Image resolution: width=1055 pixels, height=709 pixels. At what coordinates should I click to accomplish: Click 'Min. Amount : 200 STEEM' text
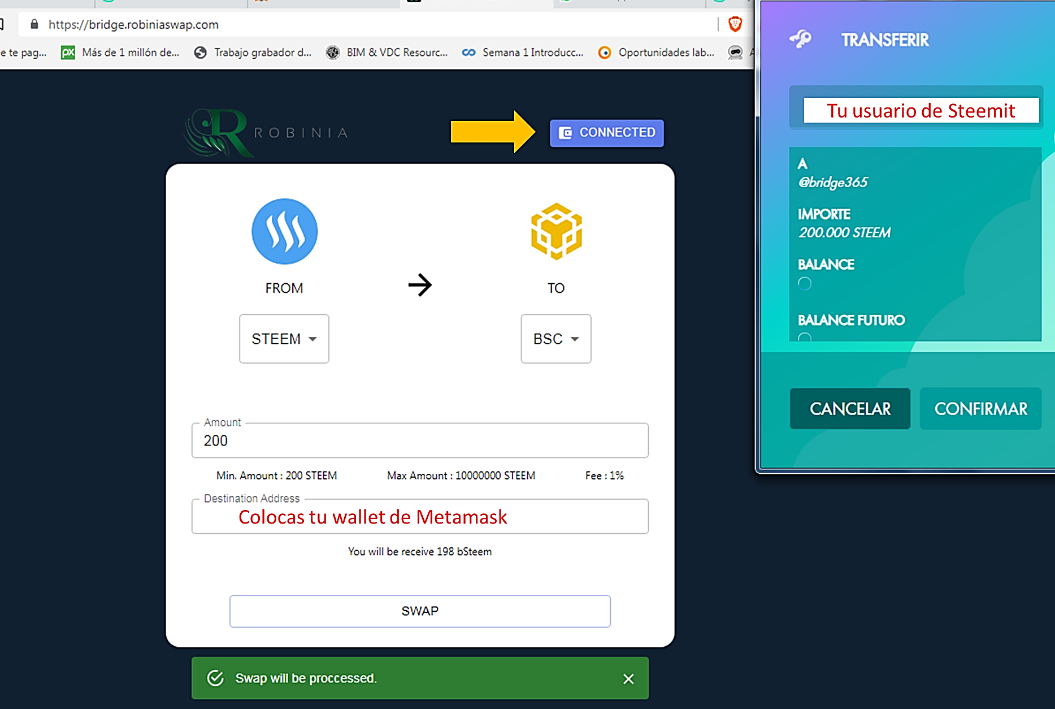click(277, 476)
